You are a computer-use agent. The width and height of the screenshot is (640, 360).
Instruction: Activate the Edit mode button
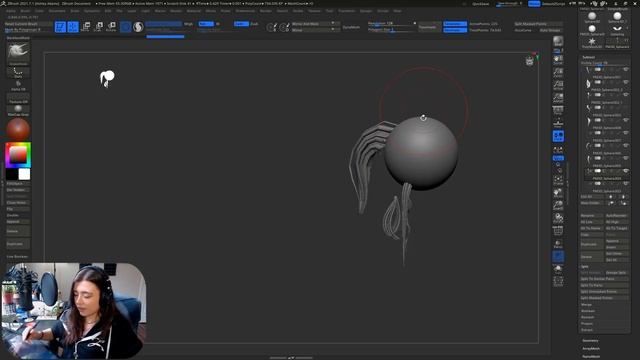pyautogui.click(x=60, y=27)
